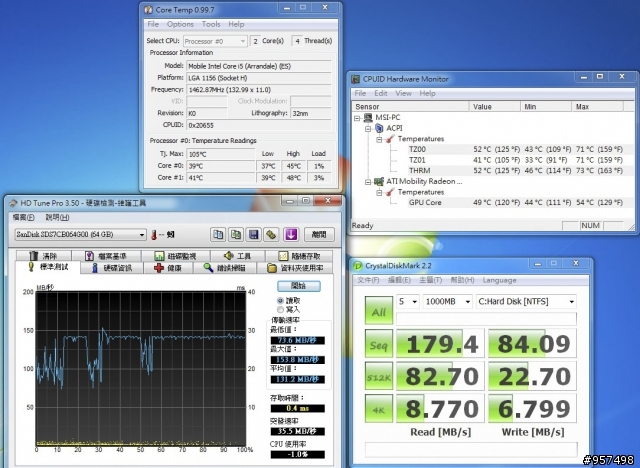Viewport: 640px width, 468px height.
Task: Switch to the 工具 tab with speaker icon
Action: tap(238, 256)
